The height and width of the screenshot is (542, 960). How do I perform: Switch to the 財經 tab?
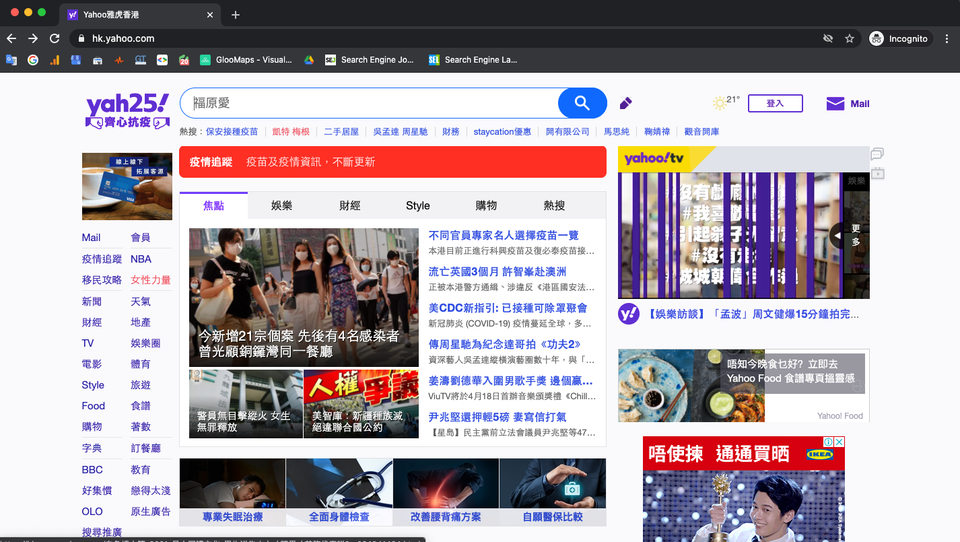(350, 206)
